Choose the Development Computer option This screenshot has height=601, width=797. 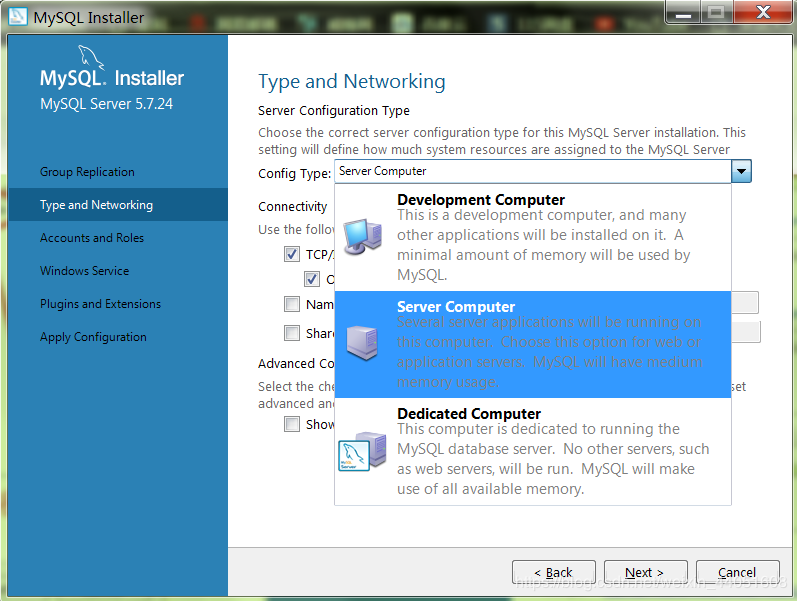(533, 237)
